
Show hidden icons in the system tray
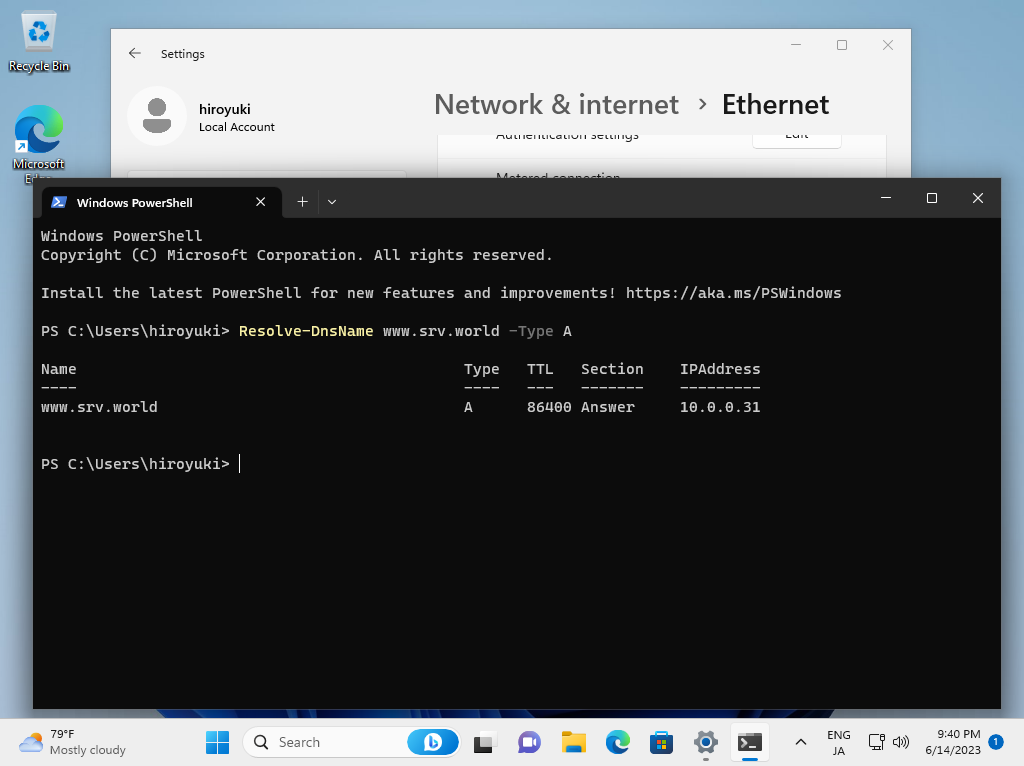coord(801,742)
